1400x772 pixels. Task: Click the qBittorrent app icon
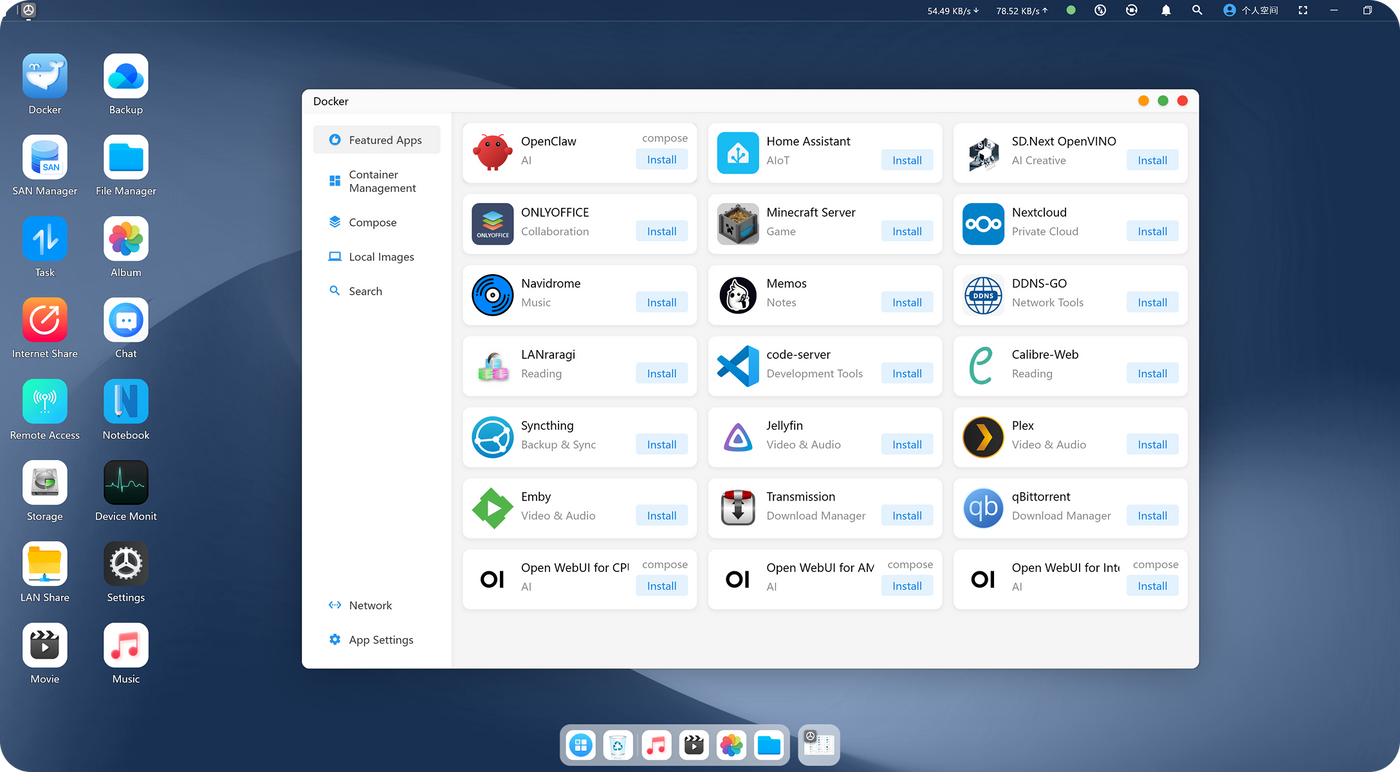point(983,508)
